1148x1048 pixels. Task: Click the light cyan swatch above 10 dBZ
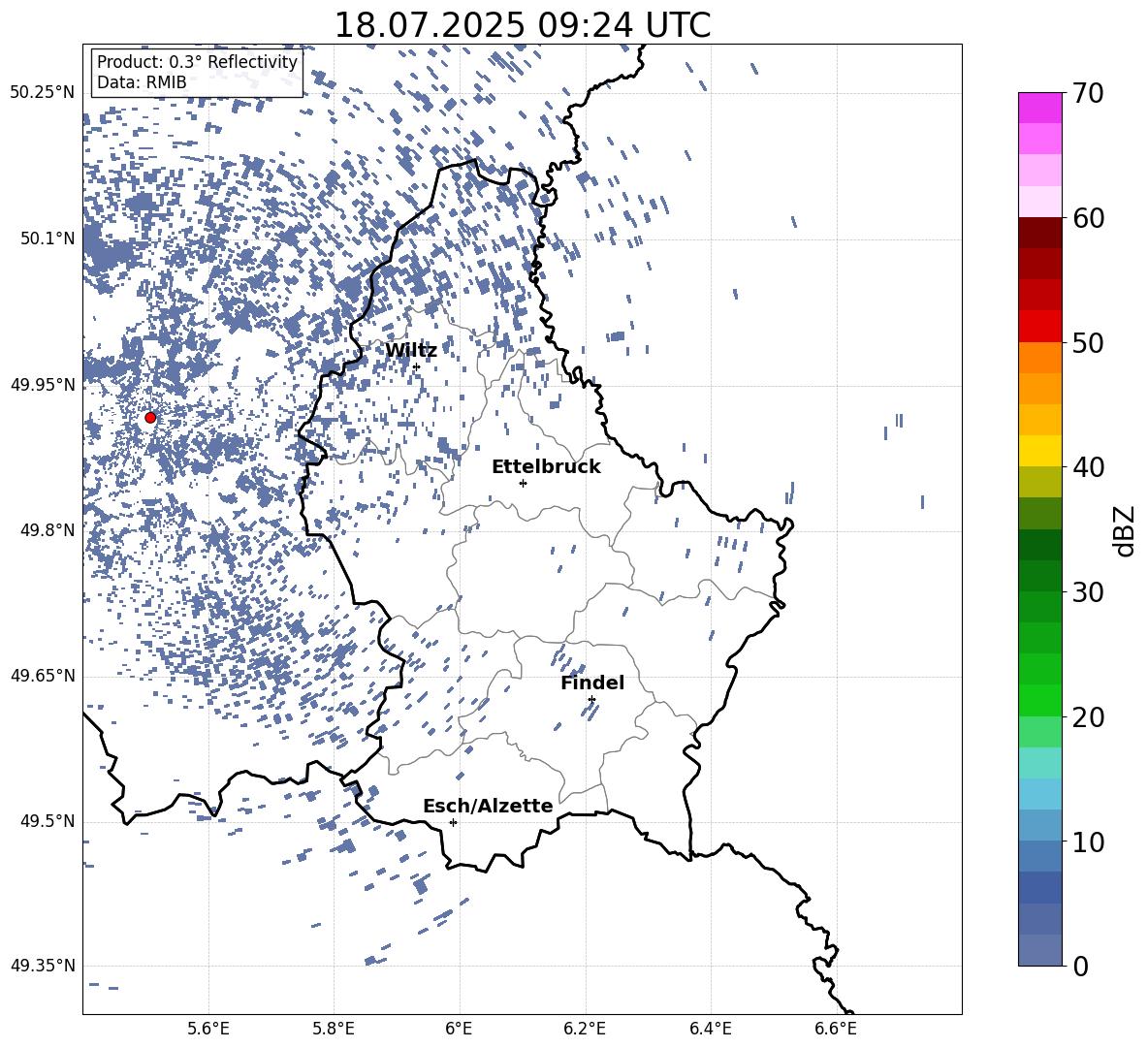click(x=1039, y=794)
